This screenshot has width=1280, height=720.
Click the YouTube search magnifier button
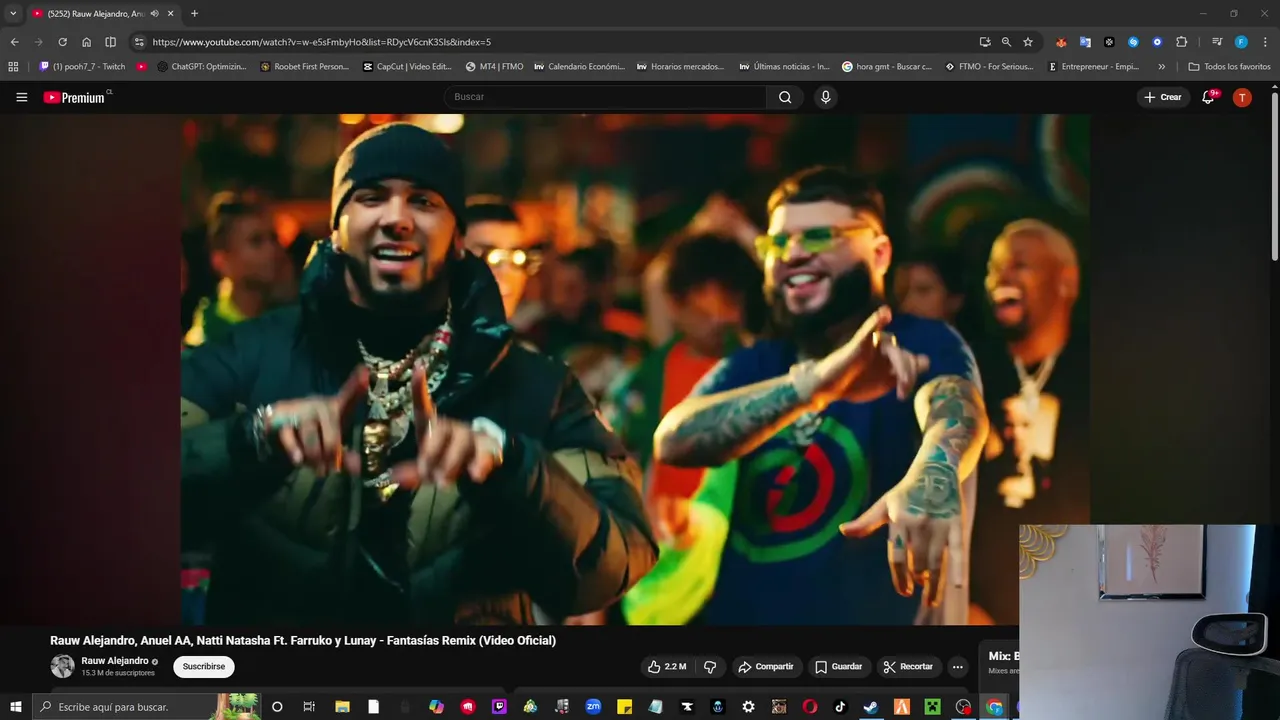(x=785, y=97)
